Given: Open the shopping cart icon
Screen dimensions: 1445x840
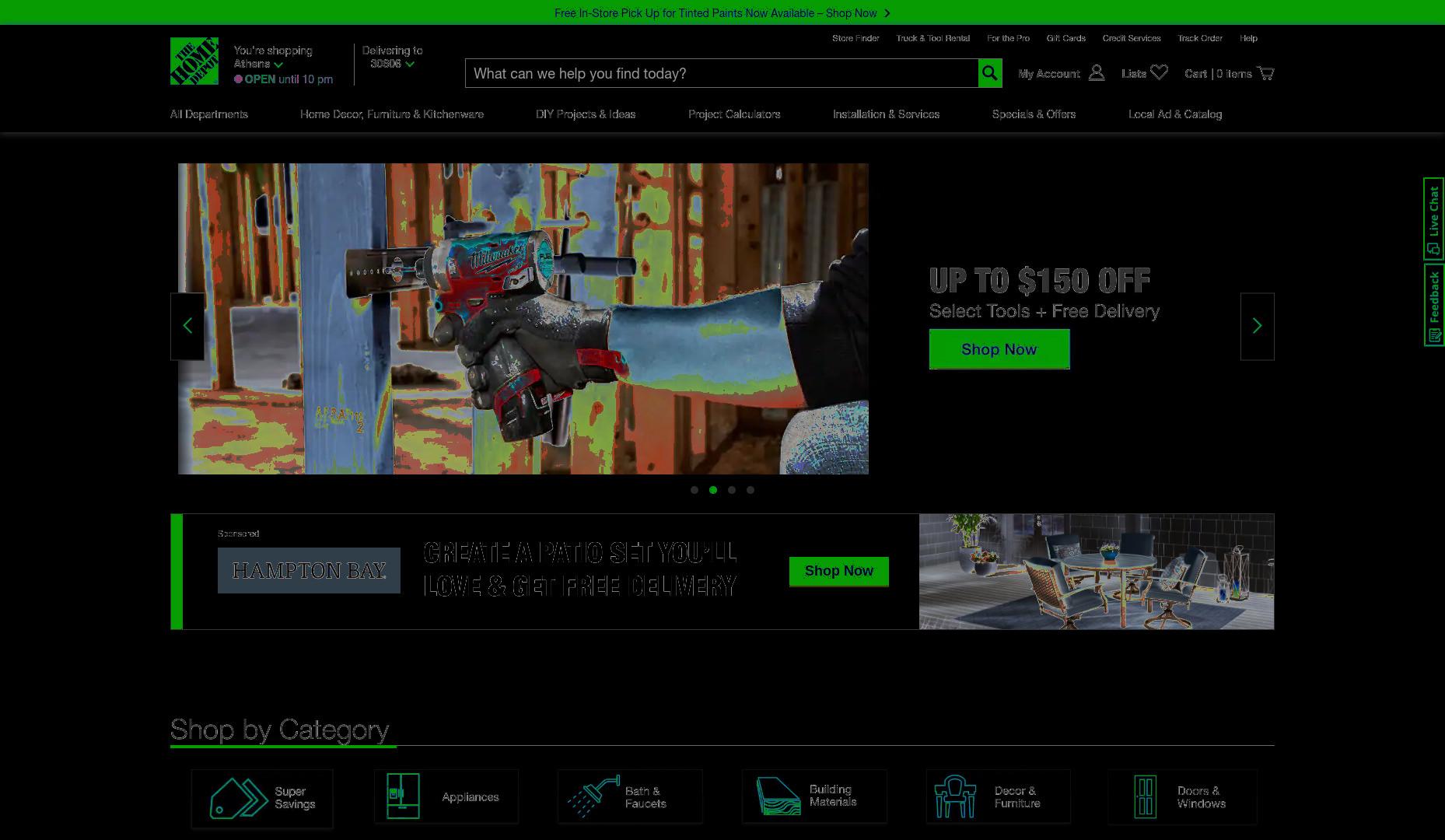Looking at the screenshot, I should [x=1266, y=73].
